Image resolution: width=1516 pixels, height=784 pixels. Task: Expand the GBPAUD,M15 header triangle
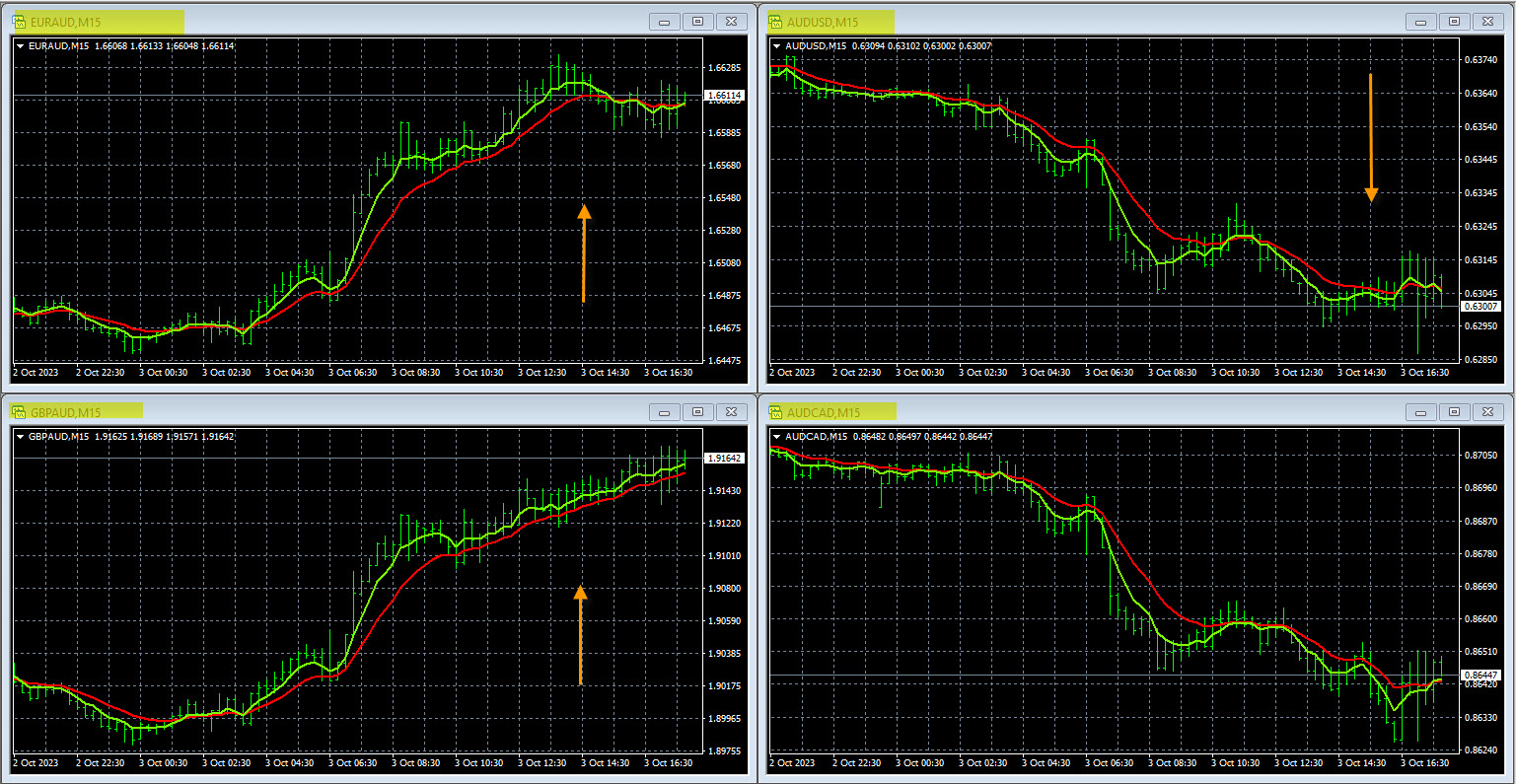coord(21,436)
